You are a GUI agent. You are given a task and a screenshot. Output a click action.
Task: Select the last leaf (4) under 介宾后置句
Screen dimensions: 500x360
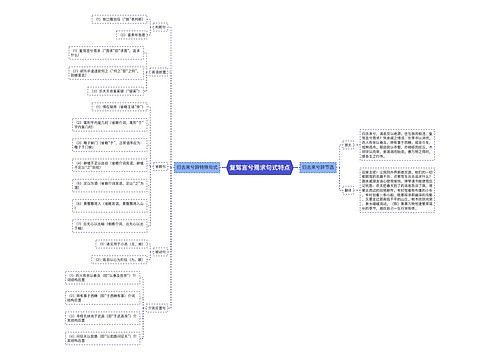click(x=102, y=338)
